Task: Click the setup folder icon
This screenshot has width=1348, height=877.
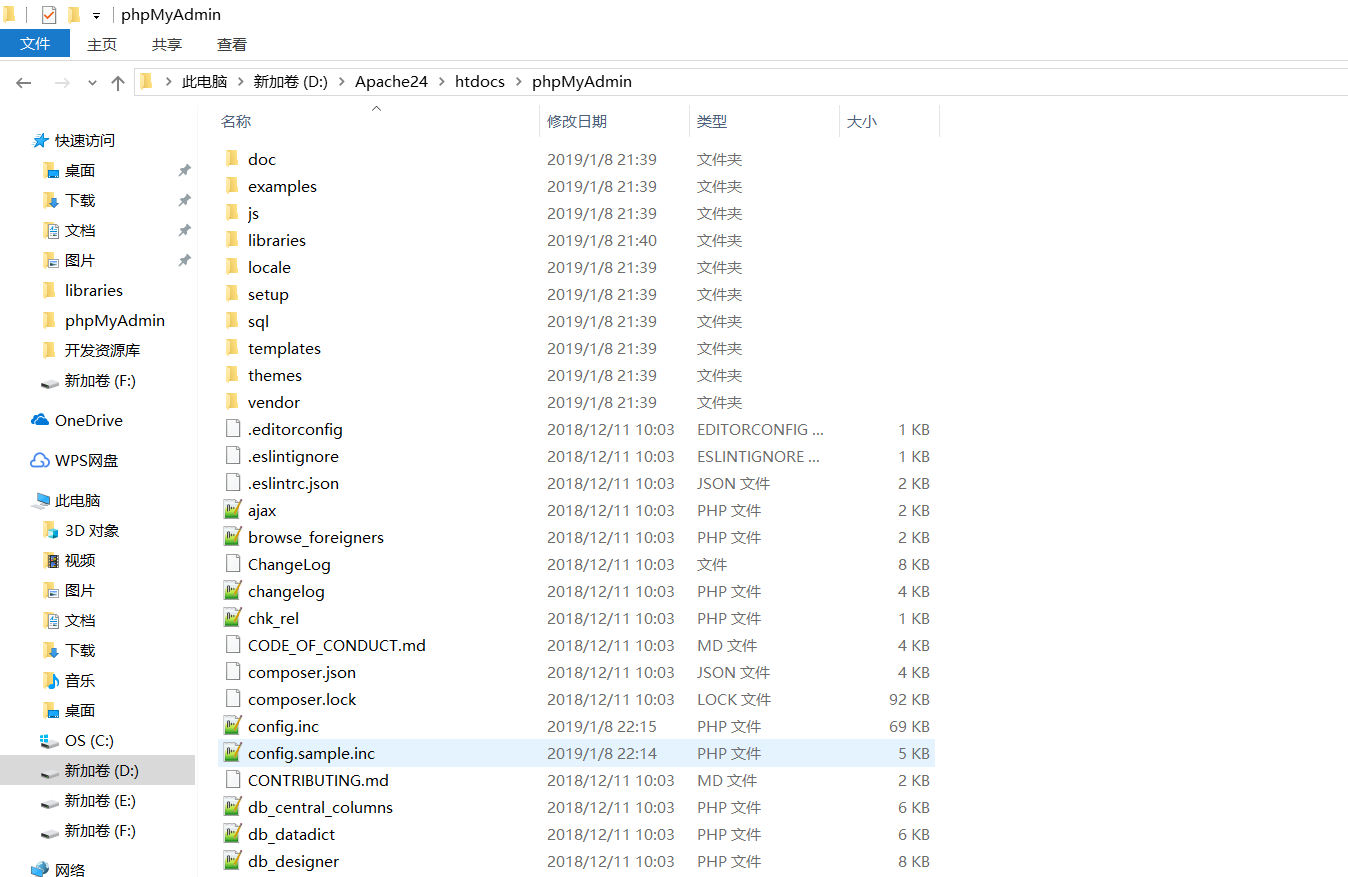Action: tap(232, 294)
